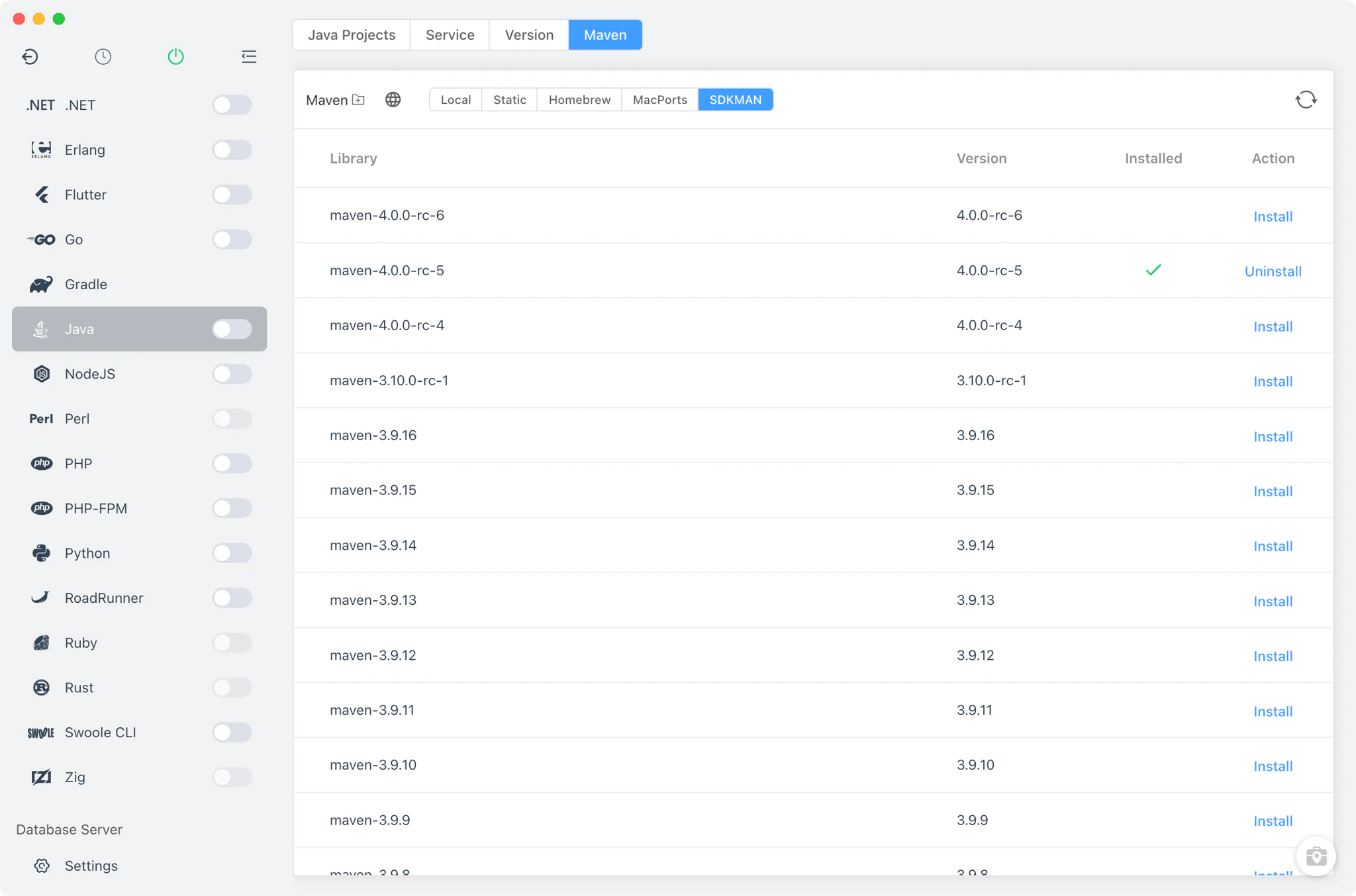Install maven-3.9.16
This screenshot has height=896, width=1356.
tap(1273, 437)
